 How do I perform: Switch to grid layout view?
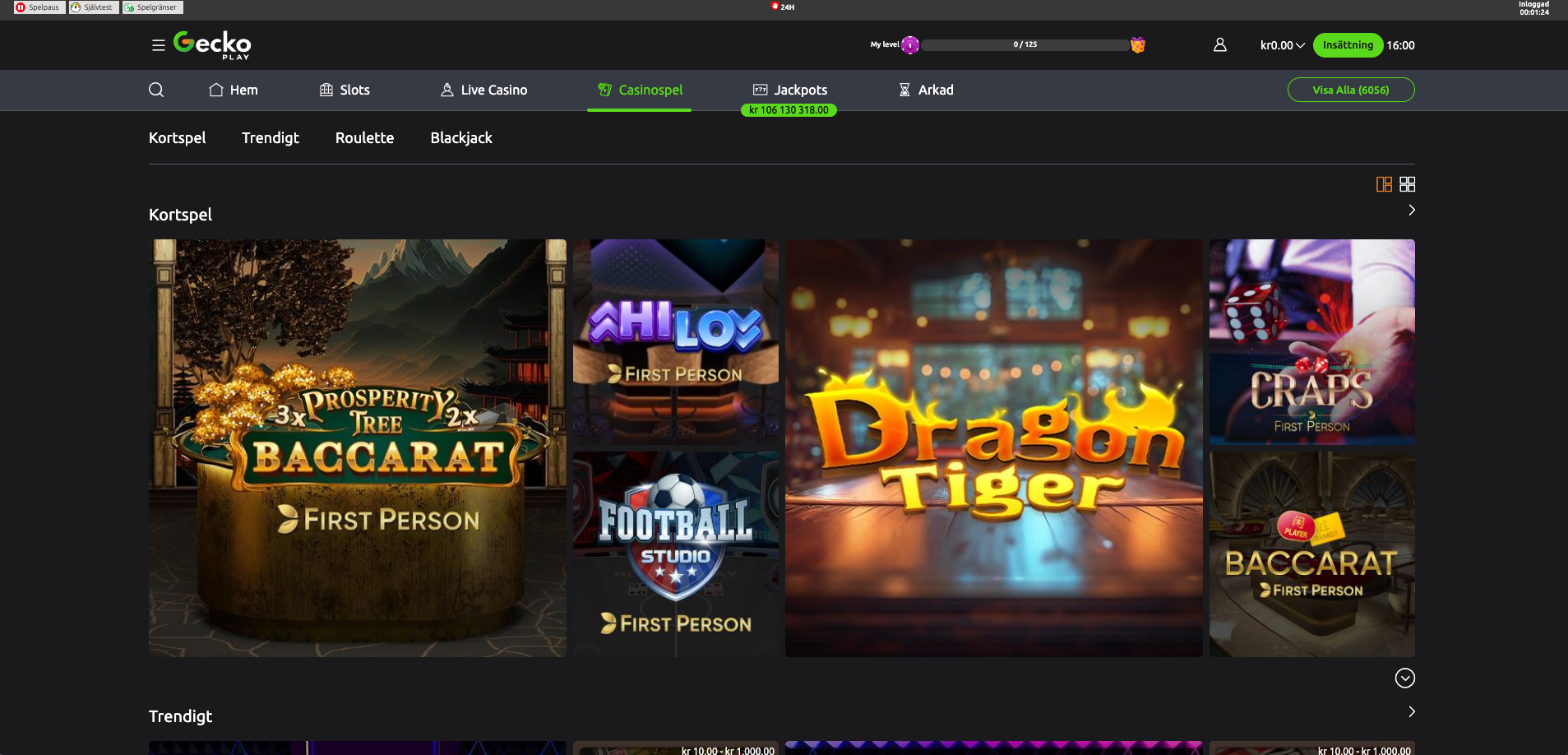tap(1407, 184)
